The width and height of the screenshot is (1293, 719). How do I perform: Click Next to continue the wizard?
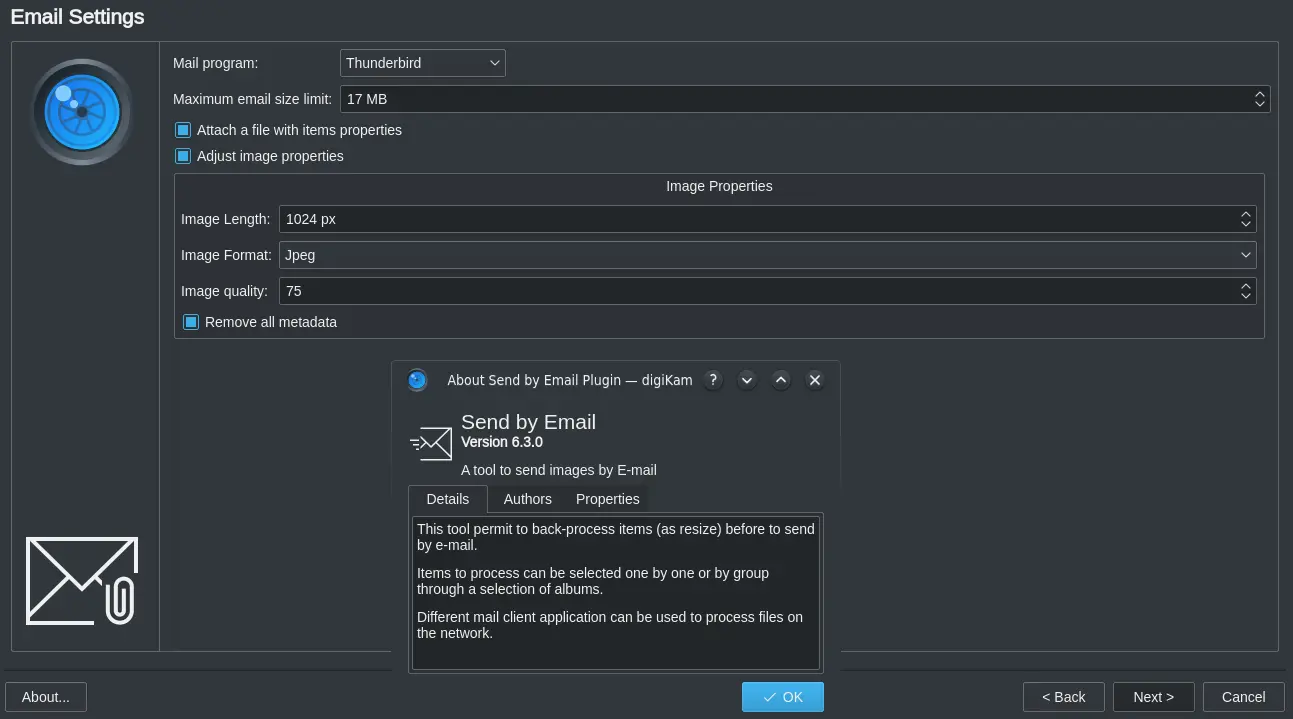point(1153,697)
